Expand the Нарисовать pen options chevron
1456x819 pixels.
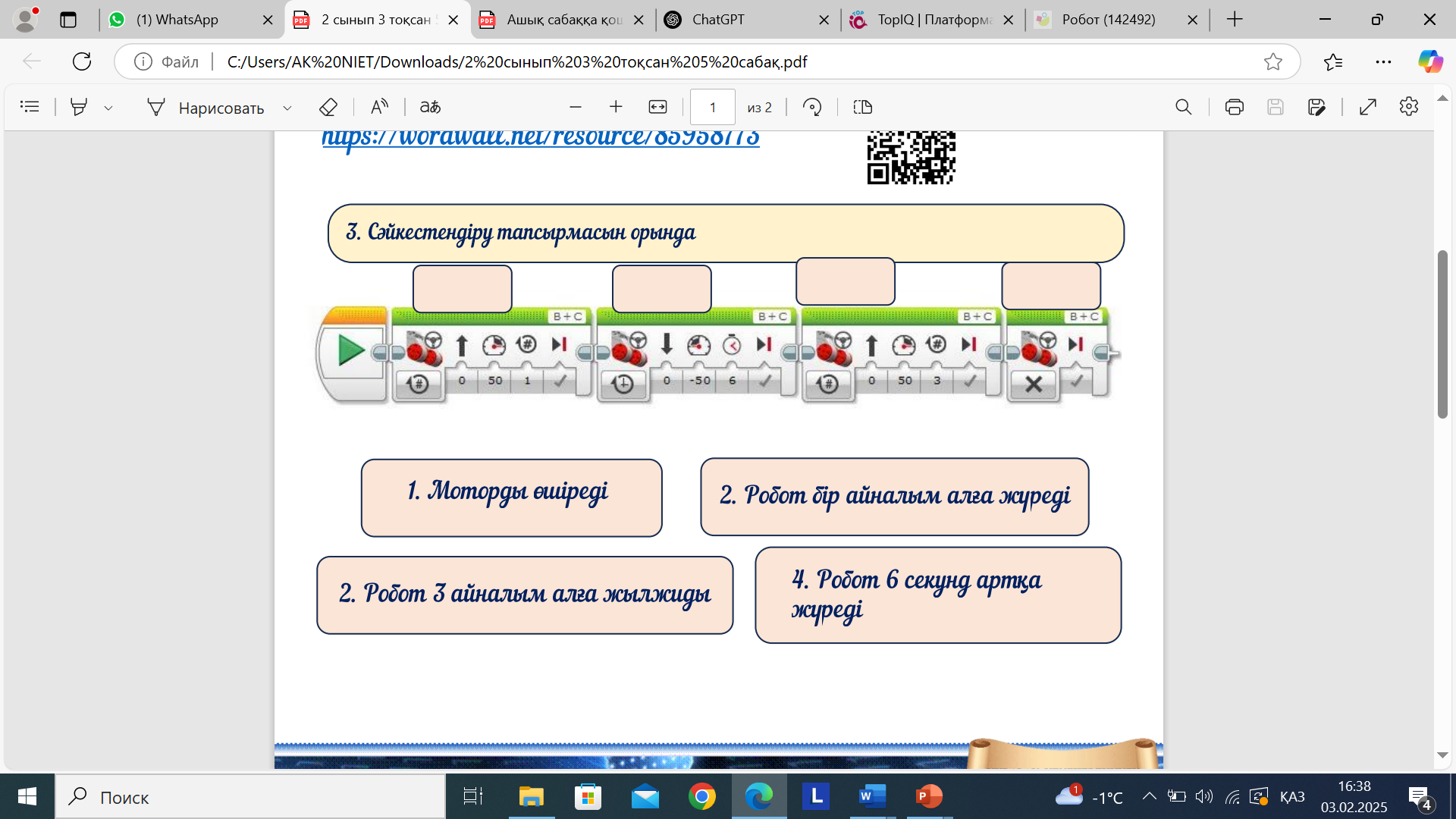click(287, 108)
